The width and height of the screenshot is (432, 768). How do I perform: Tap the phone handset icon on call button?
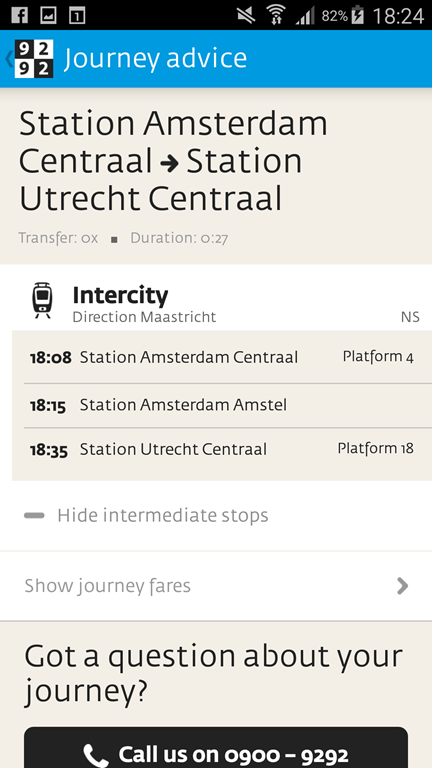[95, 755]
